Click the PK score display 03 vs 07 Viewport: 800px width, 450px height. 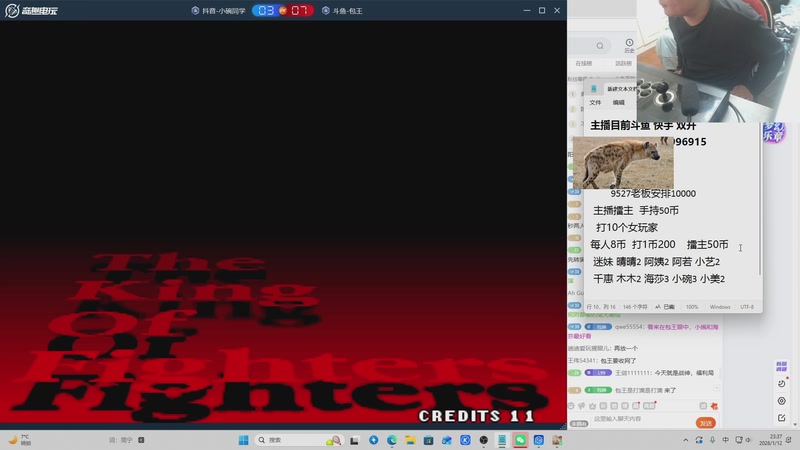point(283,10)
